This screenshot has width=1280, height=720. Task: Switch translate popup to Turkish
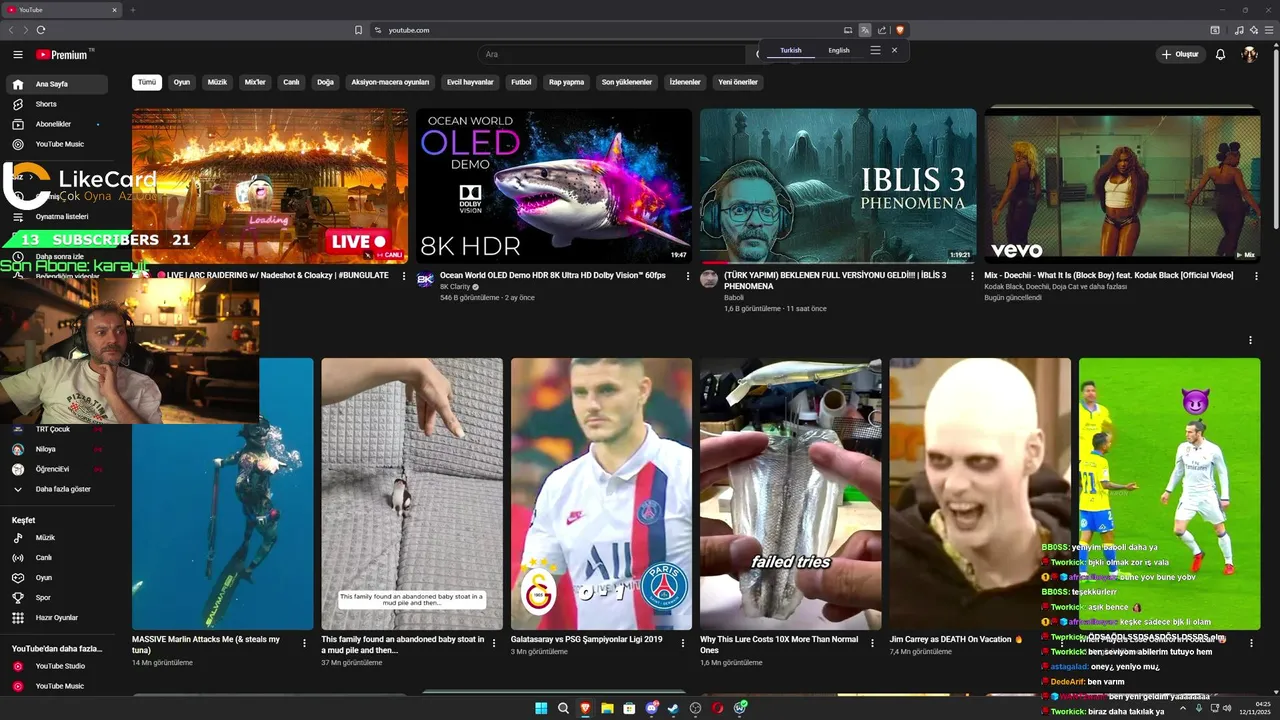tap(791, 50)
